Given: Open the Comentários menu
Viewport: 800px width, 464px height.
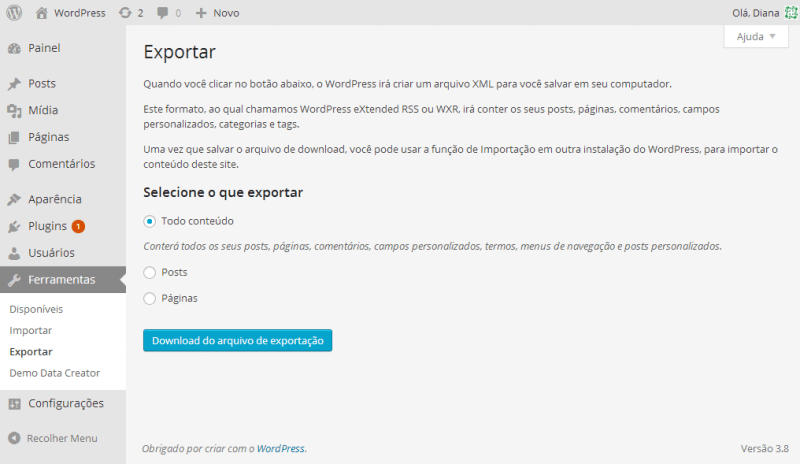Looking at the screenshot, I should 62,164.
